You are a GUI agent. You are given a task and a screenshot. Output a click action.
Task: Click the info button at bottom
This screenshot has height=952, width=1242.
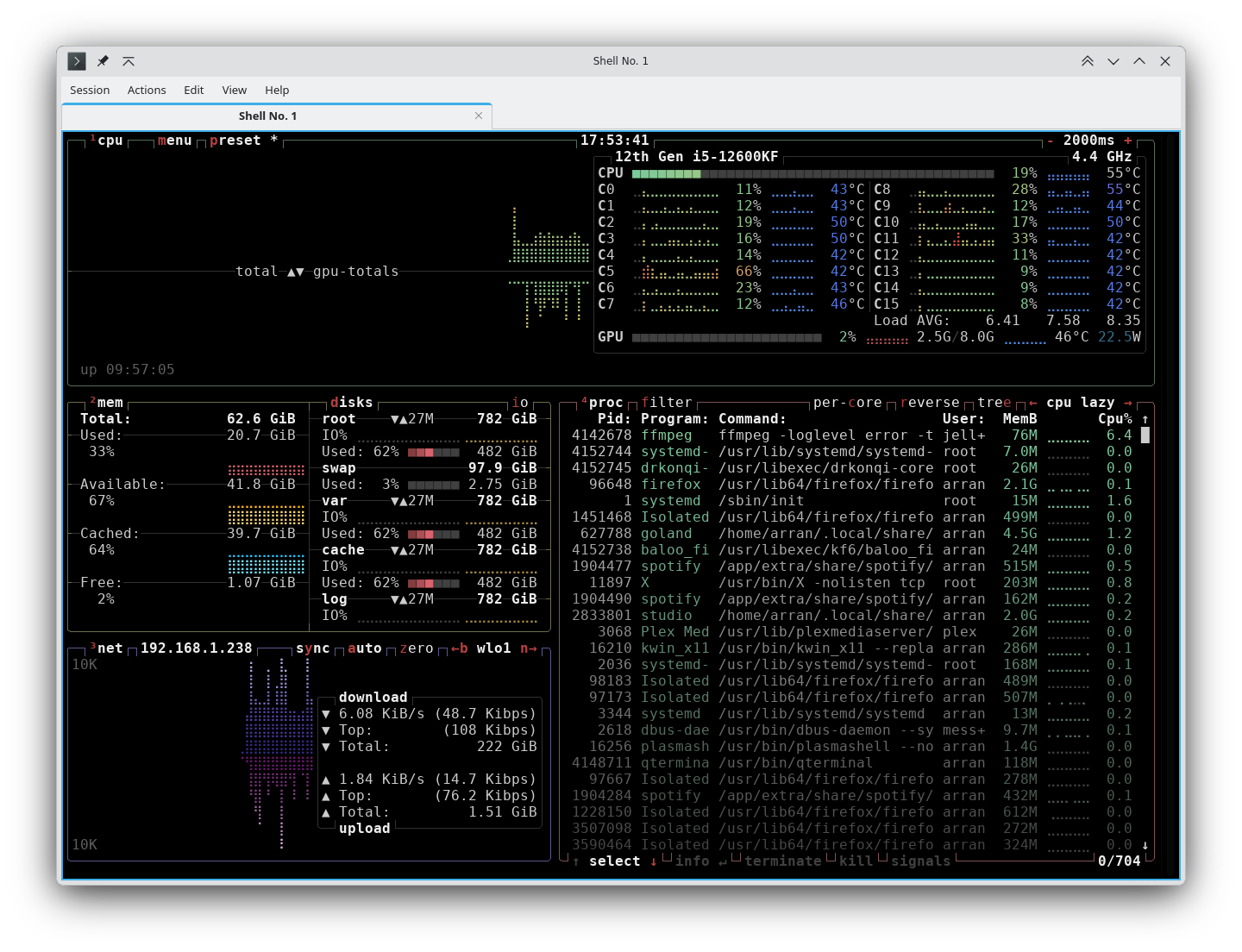693,861
